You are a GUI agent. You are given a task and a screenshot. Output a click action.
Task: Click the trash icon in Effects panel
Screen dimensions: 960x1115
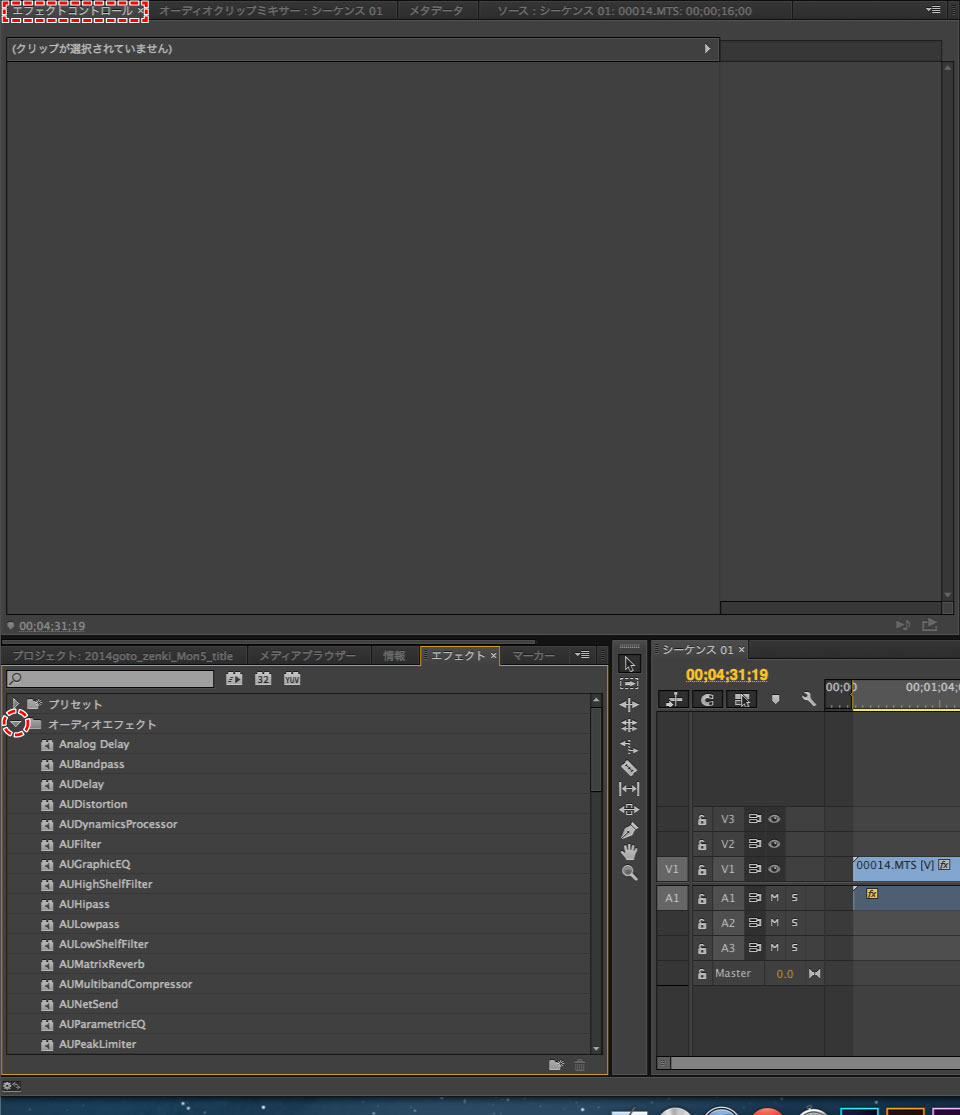580,1065
